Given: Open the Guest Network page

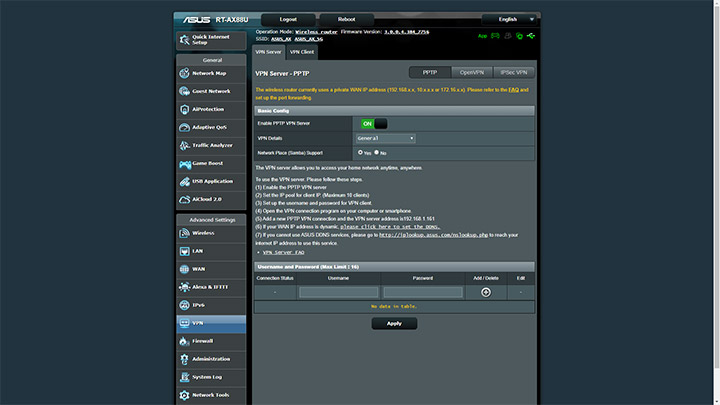Looking at the screenshot, I should 211,91.
